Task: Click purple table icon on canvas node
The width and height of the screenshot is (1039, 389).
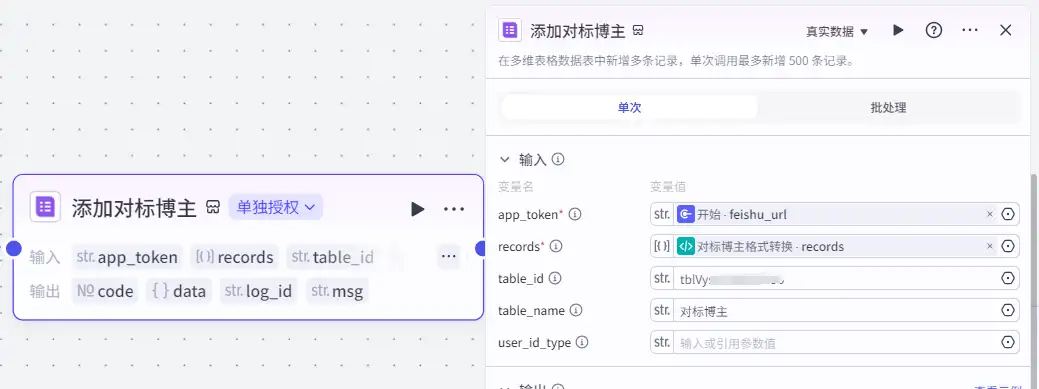Action: 45,207
